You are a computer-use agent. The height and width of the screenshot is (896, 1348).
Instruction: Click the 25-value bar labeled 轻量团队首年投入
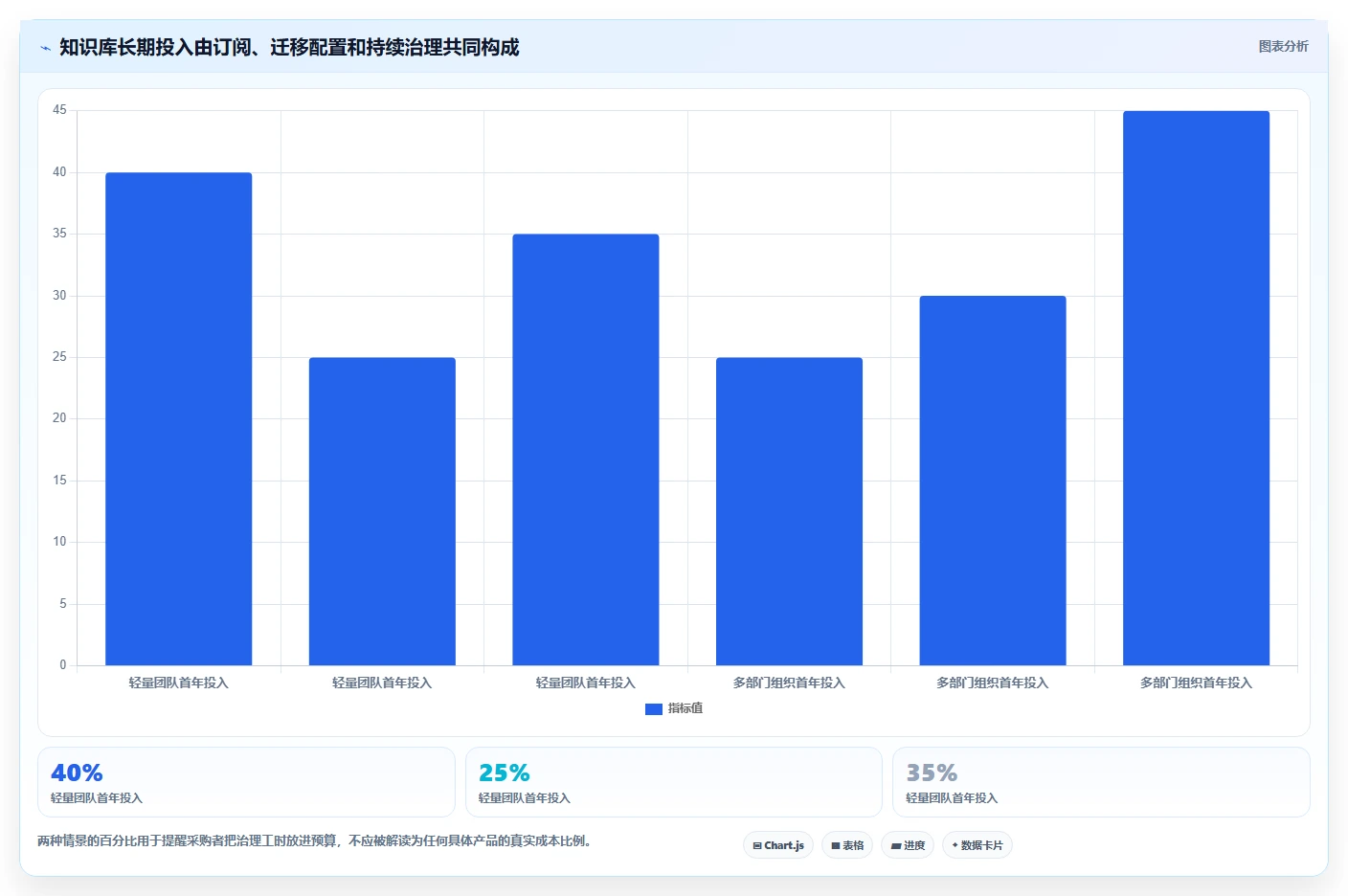pos(382,511)
